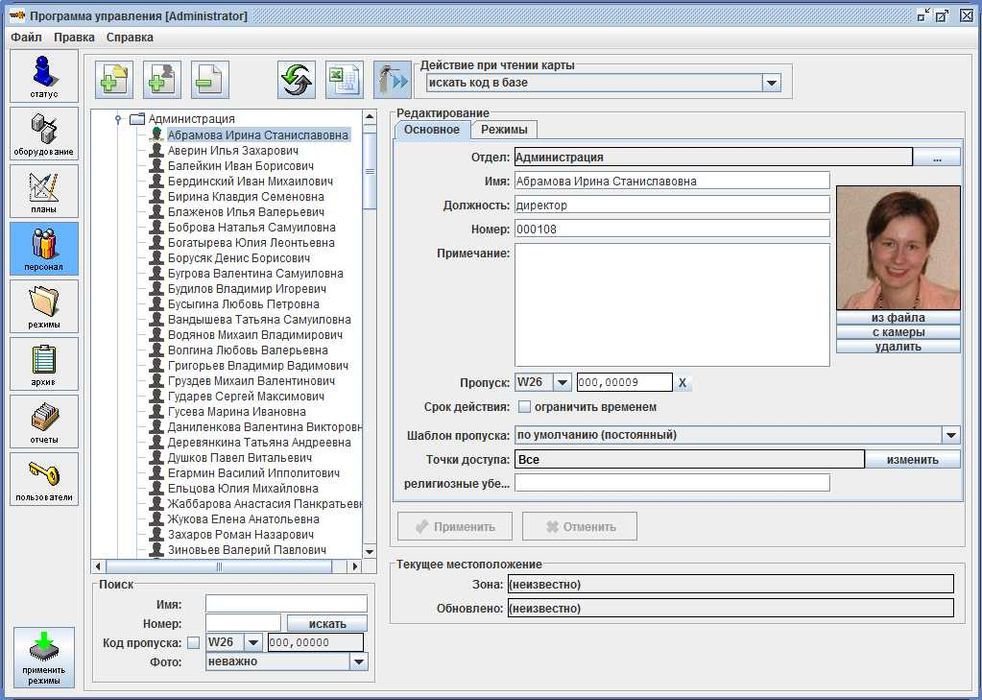This screenshot has height=700, width=982.
Task: Open the пользователи key icon section
Action: 44,479
